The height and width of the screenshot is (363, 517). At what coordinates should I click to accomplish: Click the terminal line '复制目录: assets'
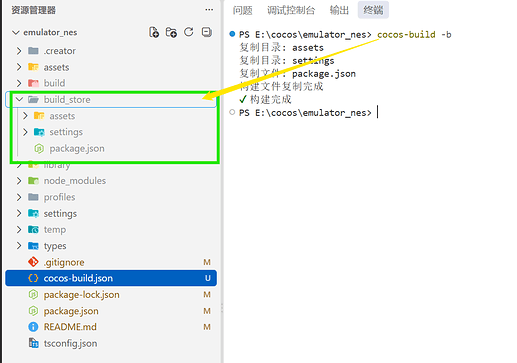click(x=282, y=48)
